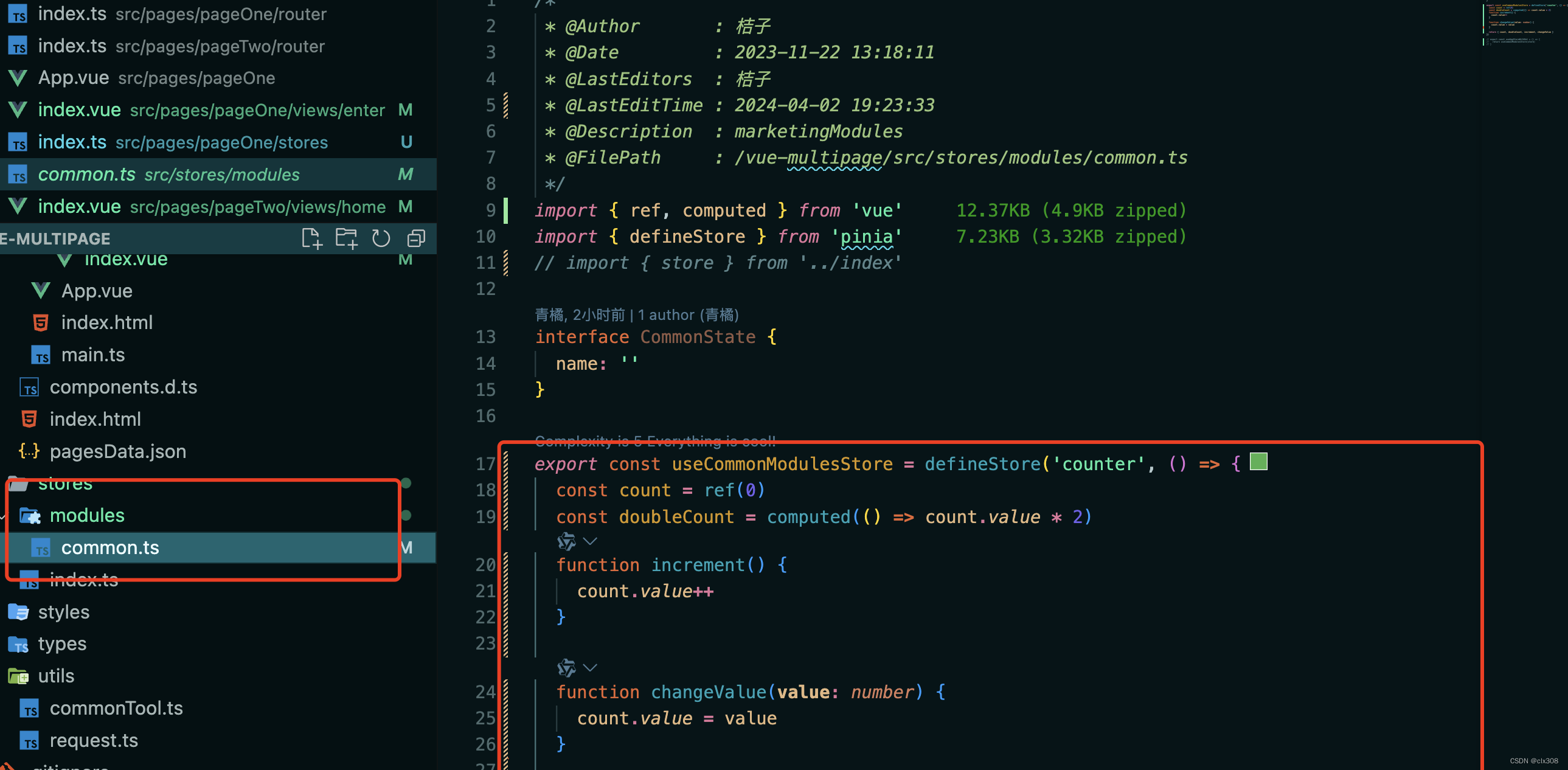
Task: Click the TS icon beside commonTool.ts
Action: [29, 709]
